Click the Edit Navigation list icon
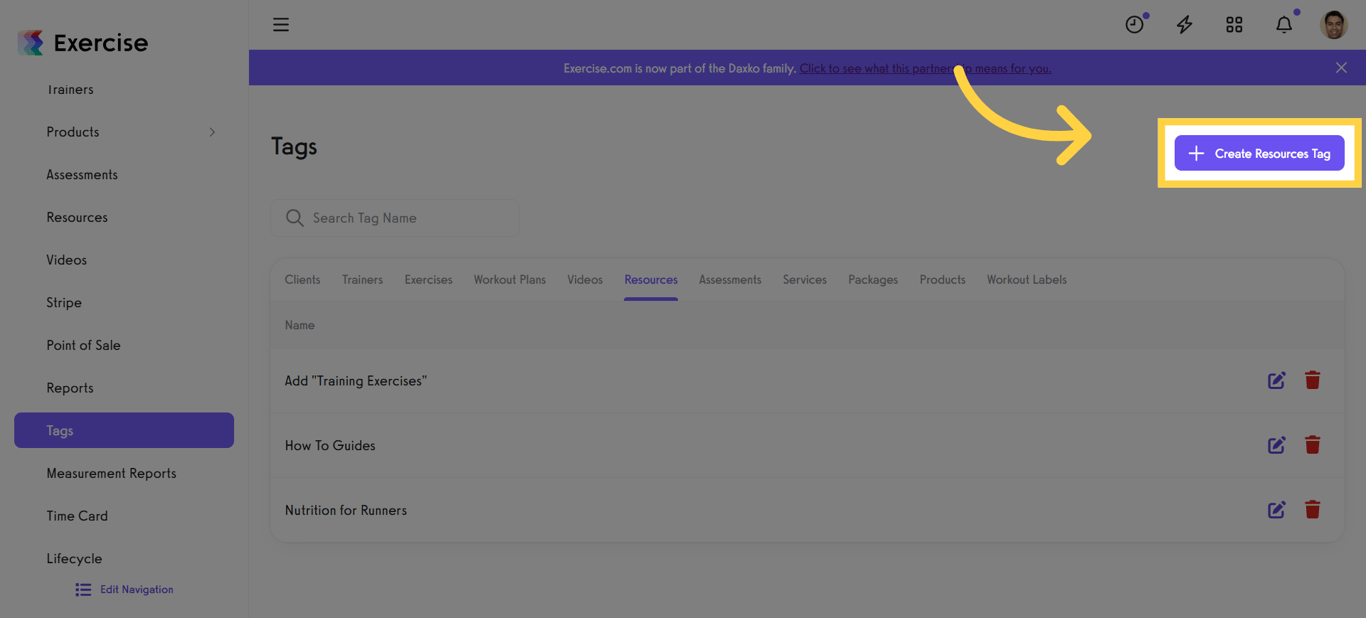1366x618 pixels. pyautogui.click(x=83, y=590)
